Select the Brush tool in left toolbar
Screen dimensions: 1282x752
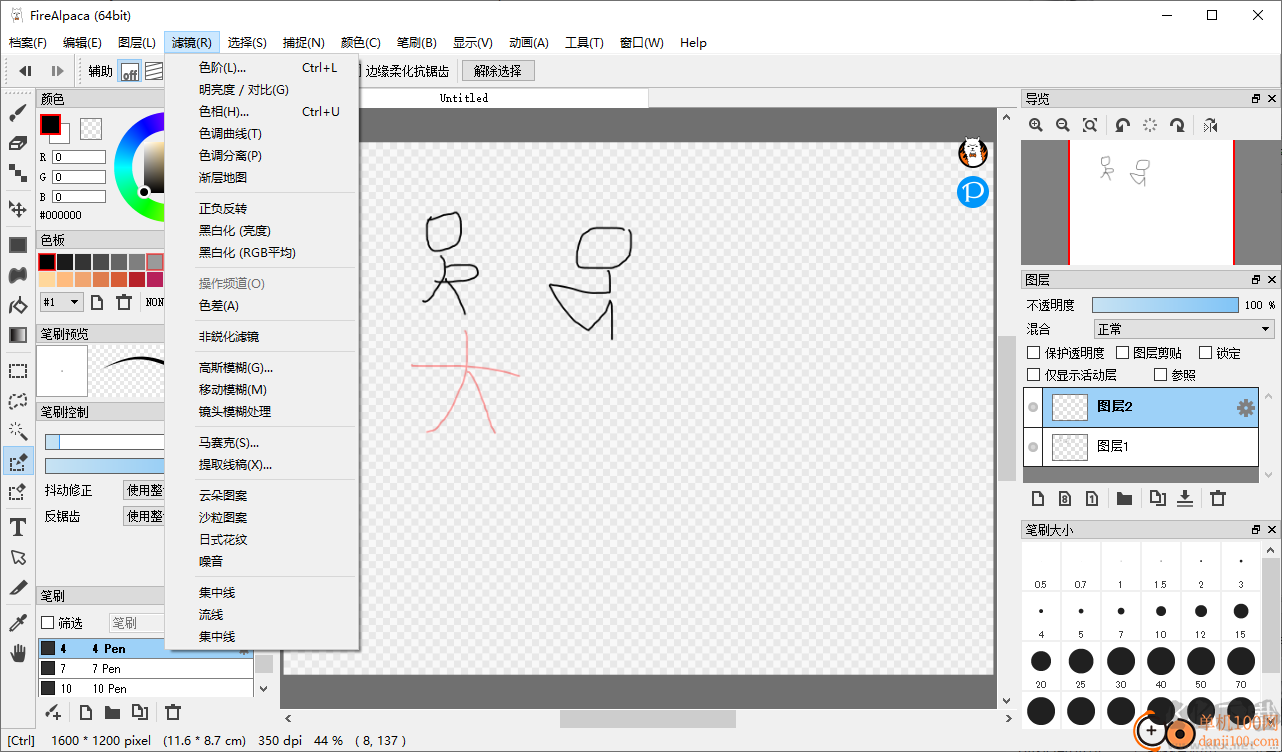(18, 114)
